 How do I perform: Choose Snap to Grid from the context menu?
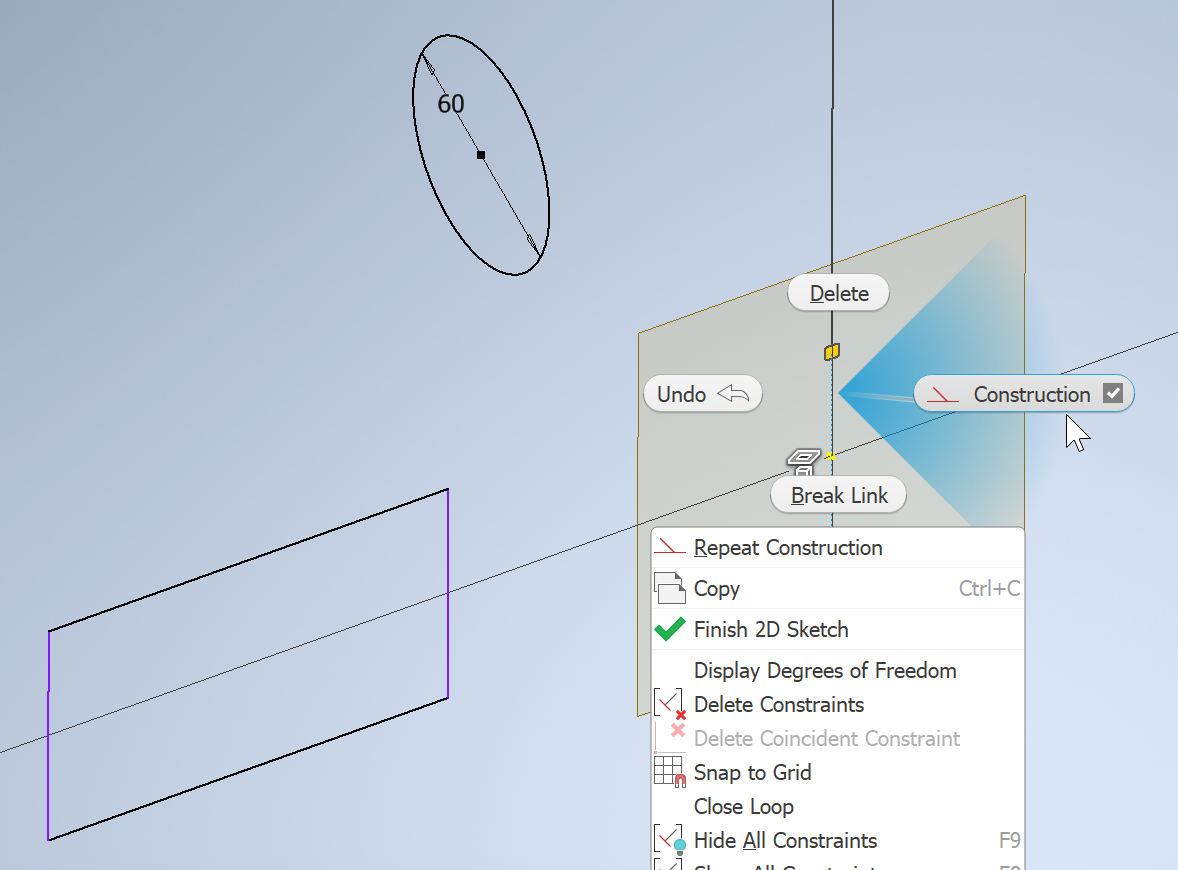752,772
